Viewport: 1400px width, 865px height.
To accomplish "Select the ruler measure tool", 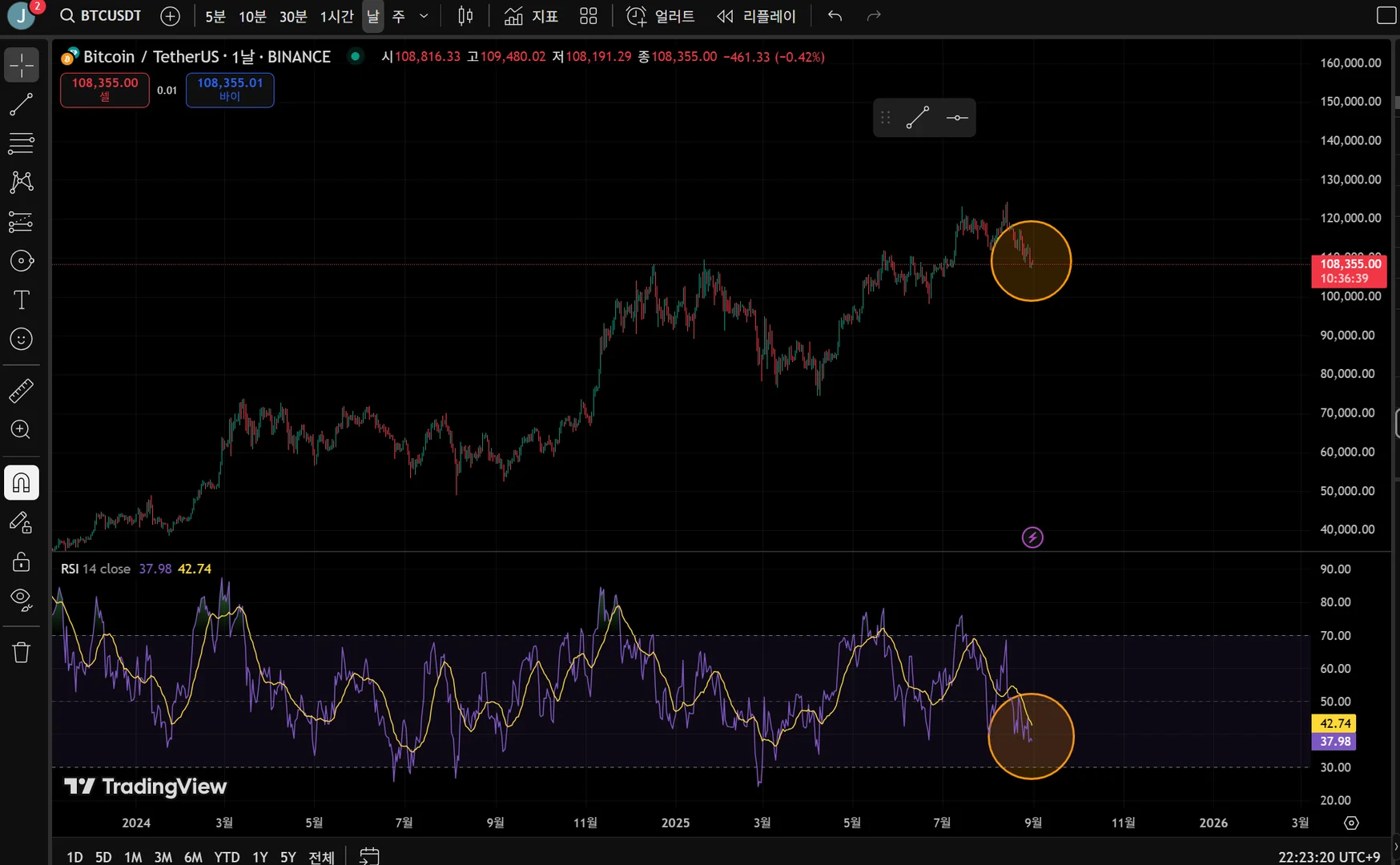I will click(x=22, y=391).
